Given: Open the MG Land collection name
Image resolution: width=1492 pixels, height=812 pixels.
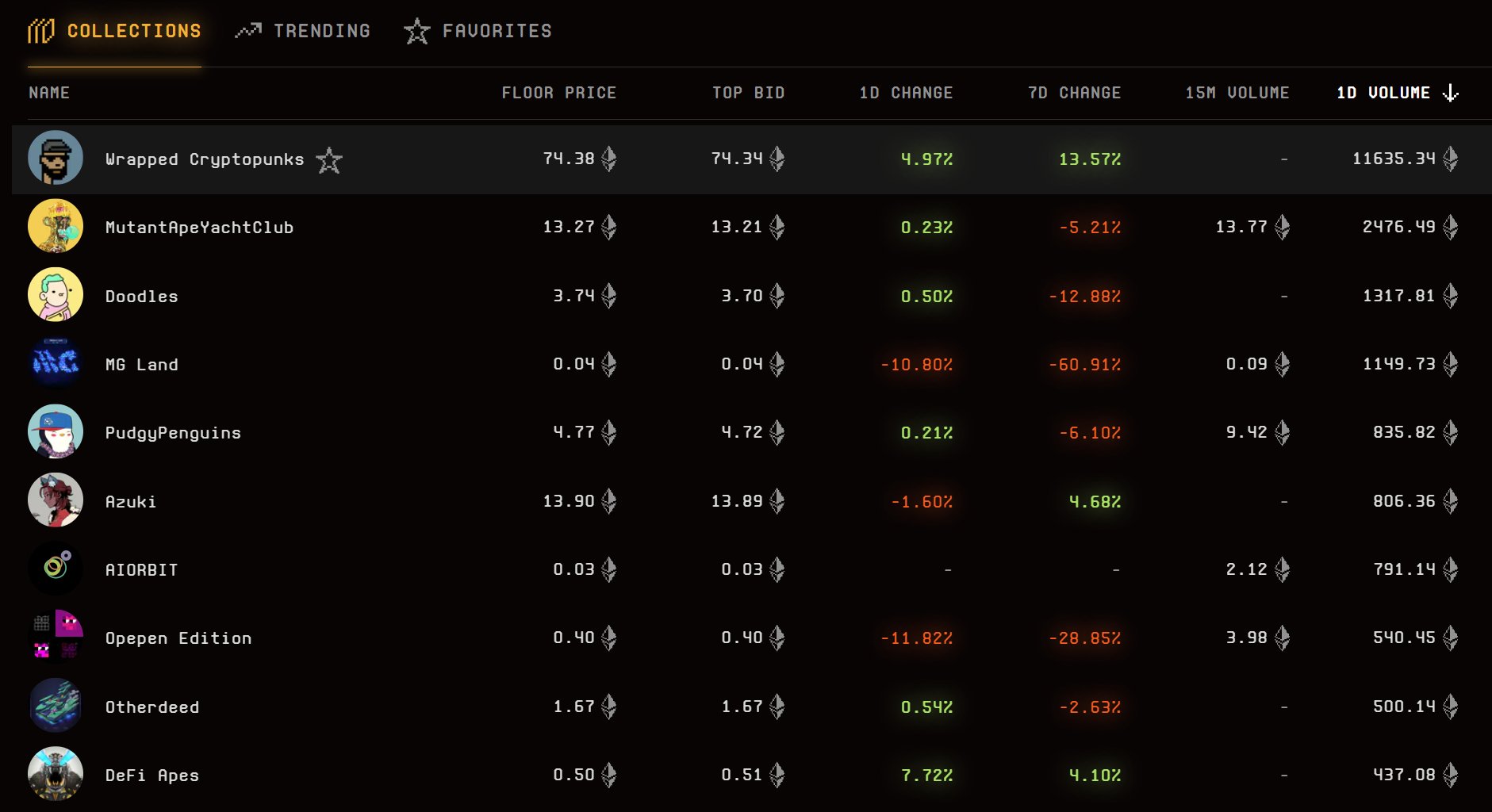Looking at the screenshot, I should tap(141, 365).
